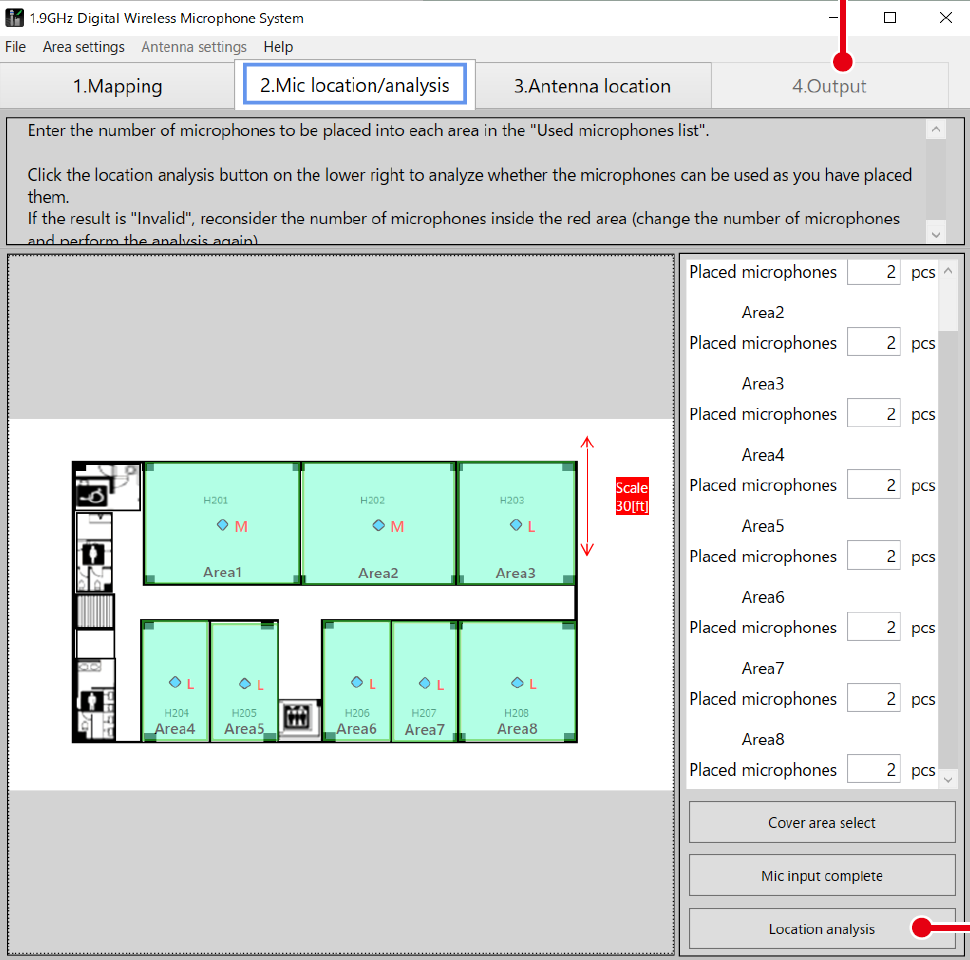970x960 pixels.
Task: Click the mic diamond icon in Area6
Action: point(357,682)
